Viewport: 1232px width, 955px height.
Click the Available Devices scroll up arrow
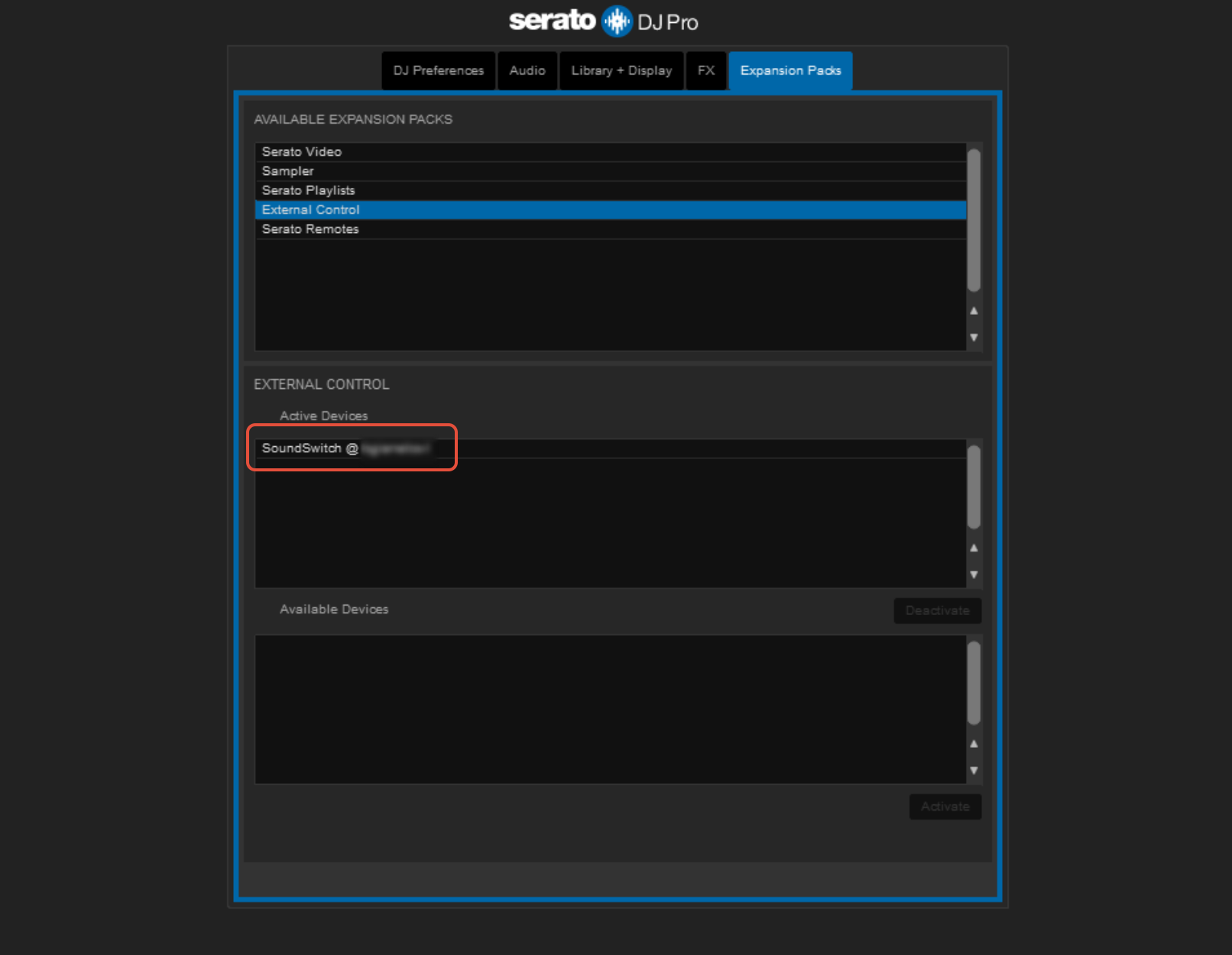coord(974,743)
